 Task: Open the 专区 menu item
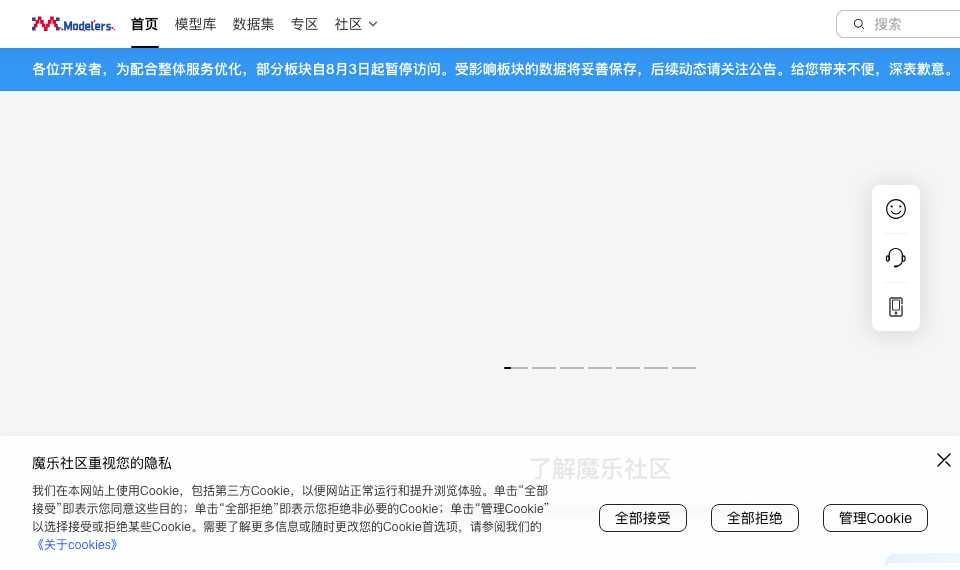point(304,24)
